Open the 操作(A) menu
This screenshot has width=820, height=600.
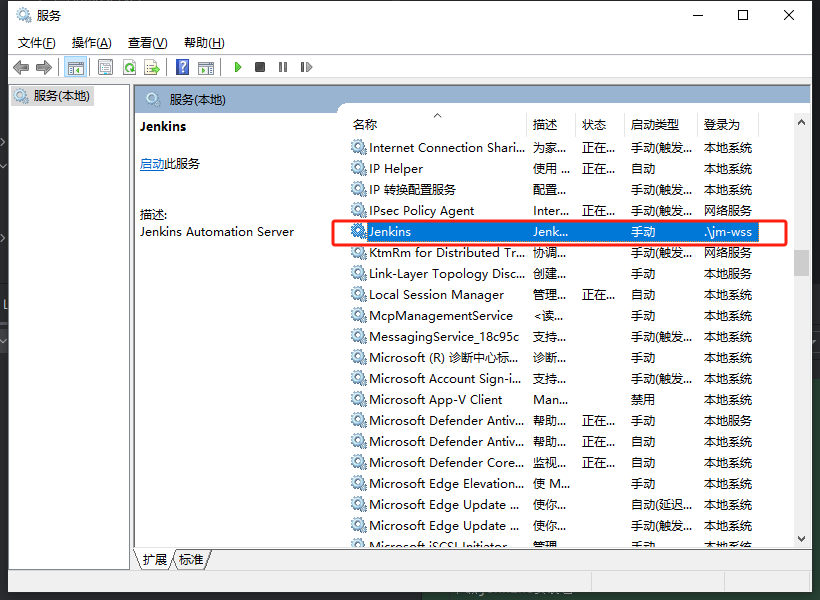92,42
